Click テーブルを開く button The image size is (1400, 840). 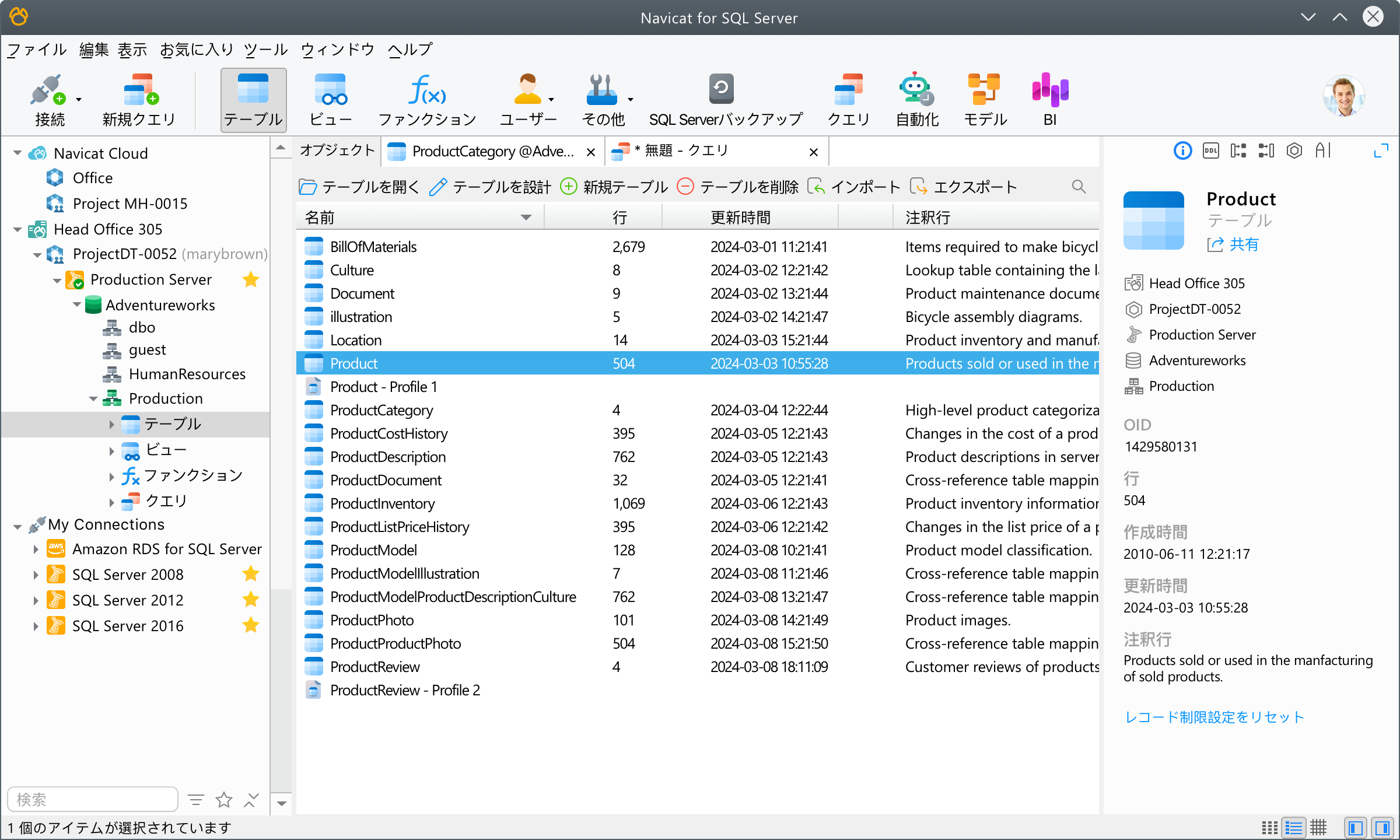[x=359, y=187]
